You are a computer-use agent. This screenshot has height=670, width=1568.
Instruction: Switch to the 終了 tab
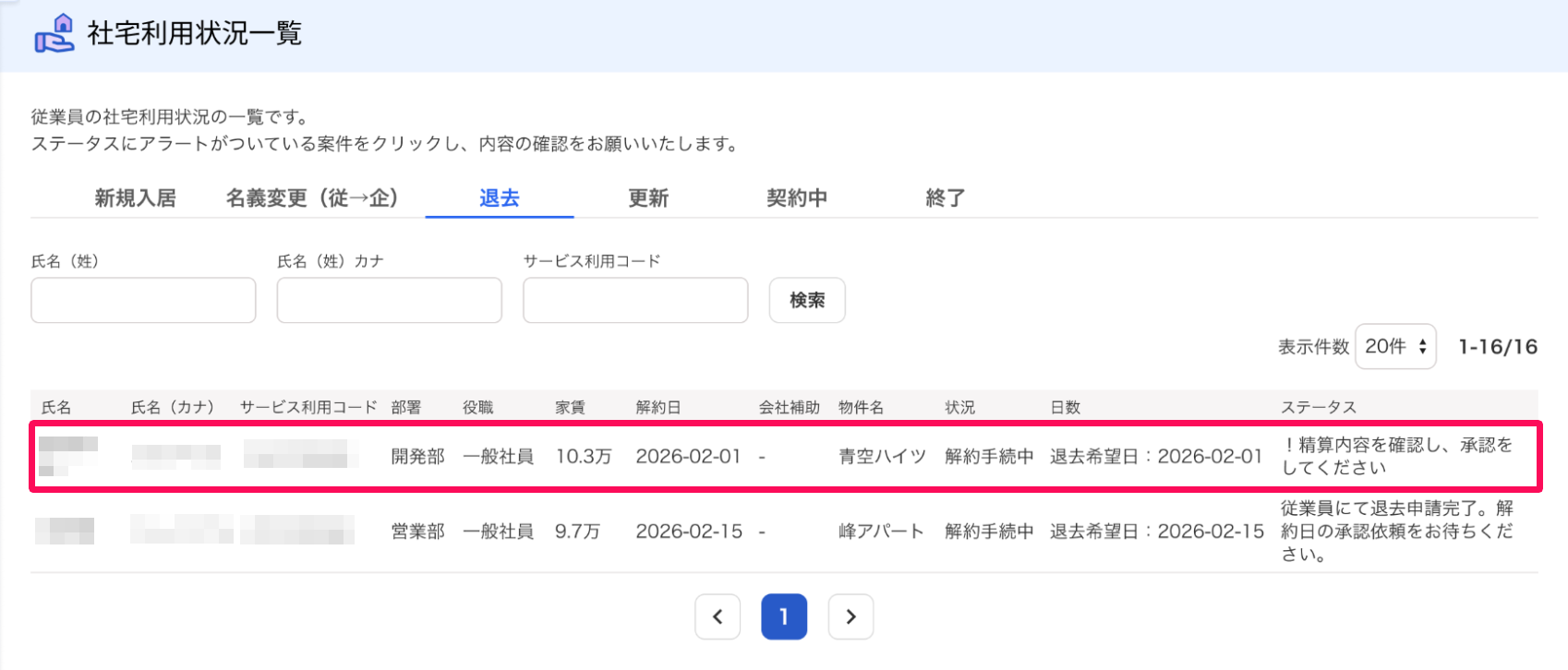[946, 197]
